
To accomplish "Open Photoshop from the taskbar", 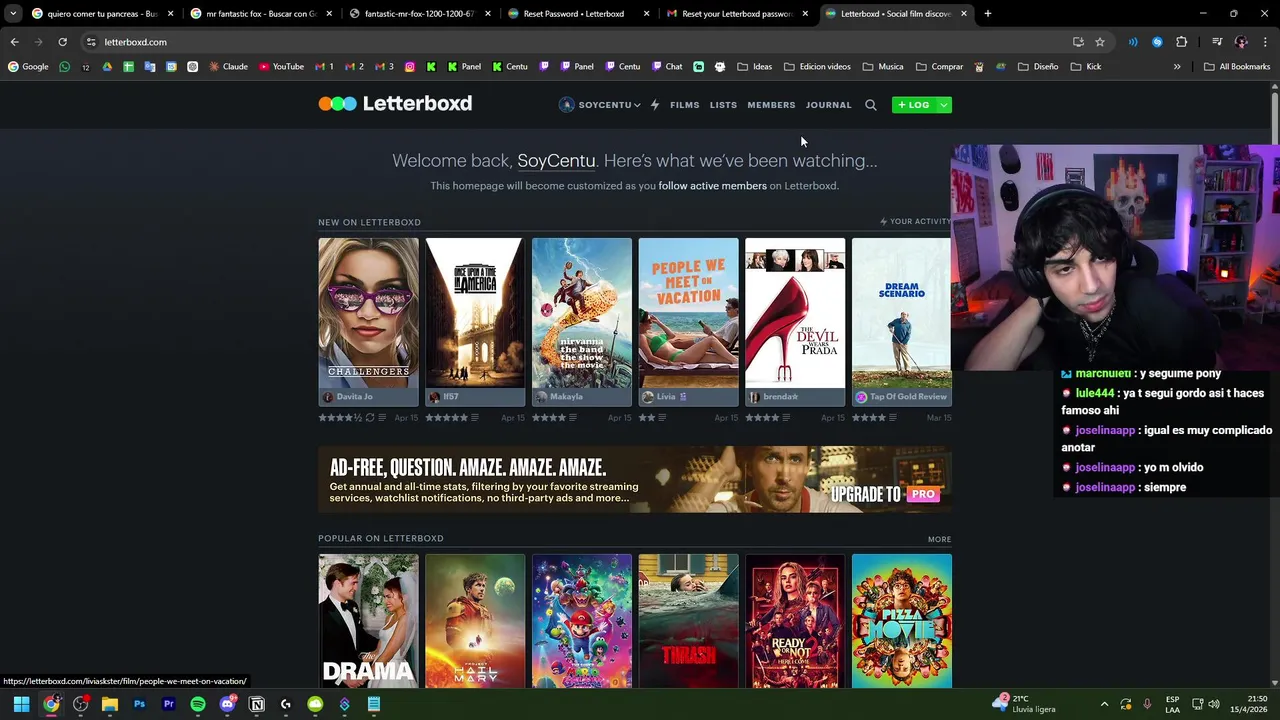I will click(139, 704).
